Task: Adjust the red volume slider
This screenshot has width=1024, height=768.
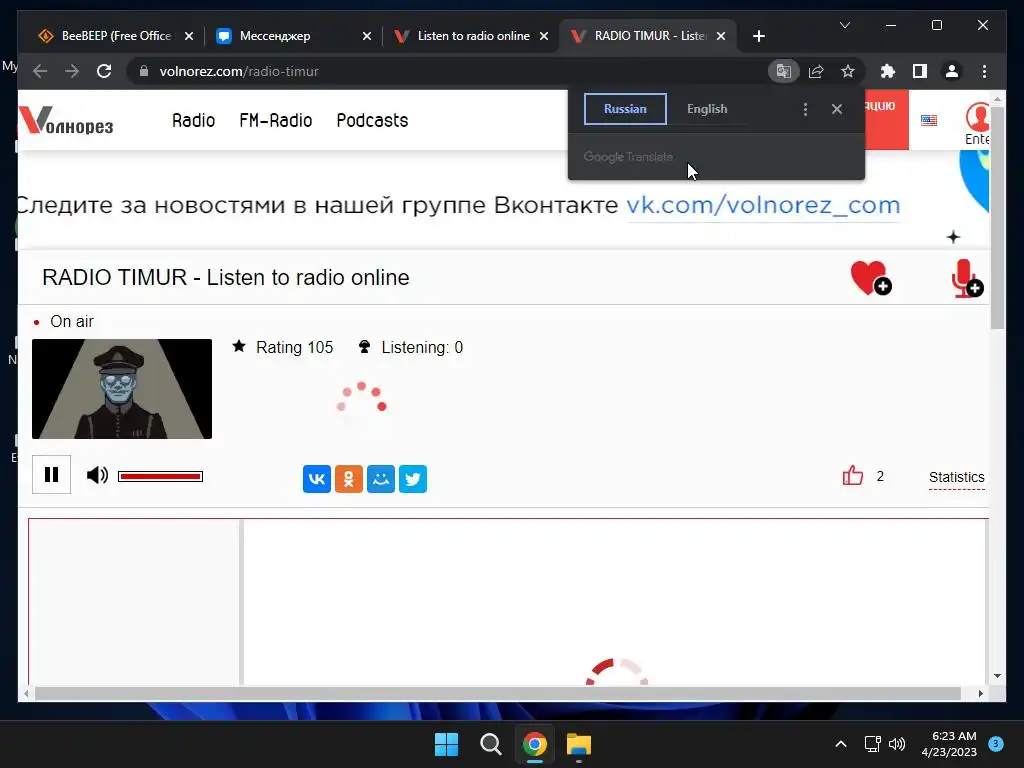Action: (160, 476)
